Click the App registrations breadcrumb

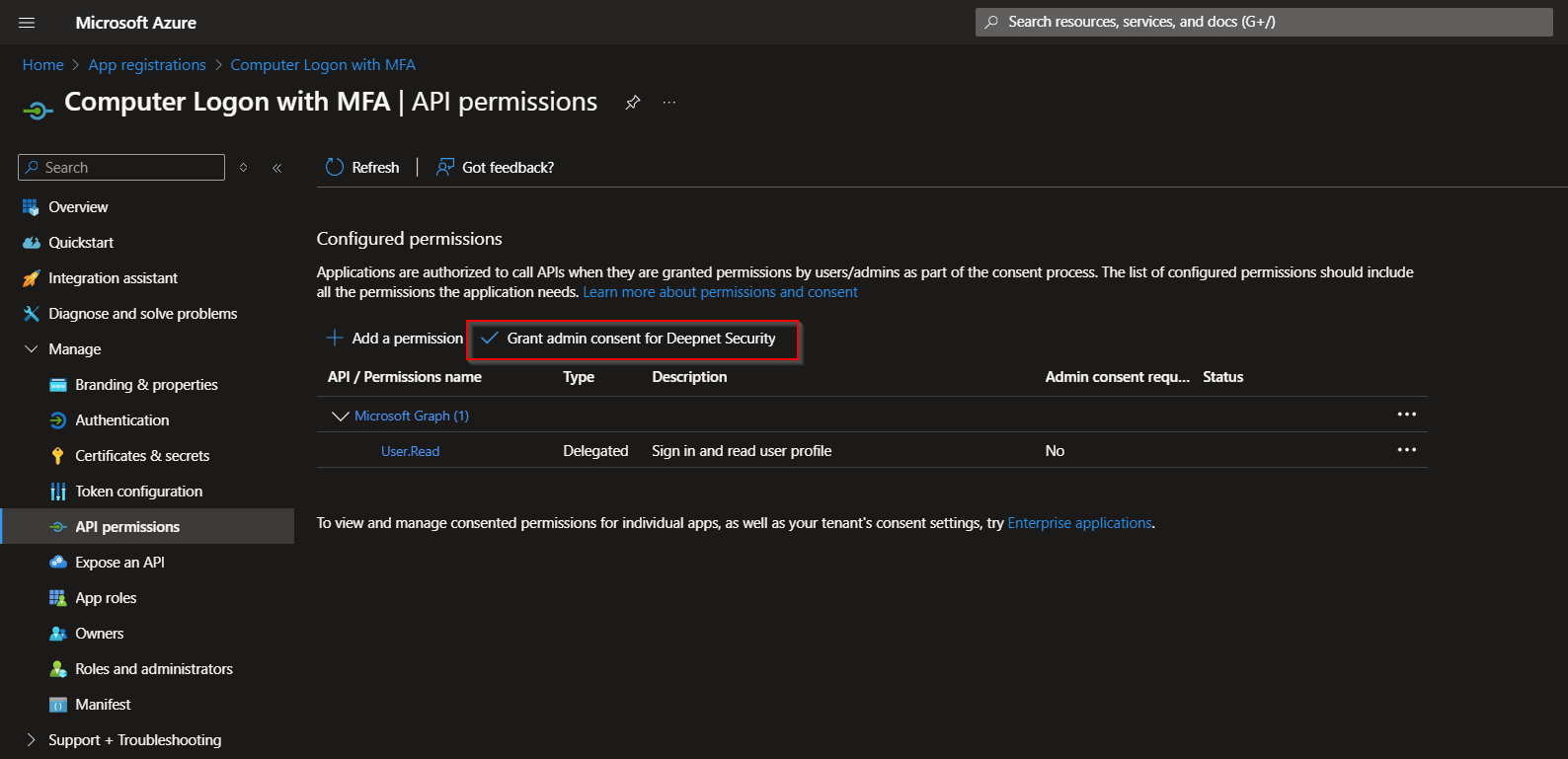[x=147, y=65]
